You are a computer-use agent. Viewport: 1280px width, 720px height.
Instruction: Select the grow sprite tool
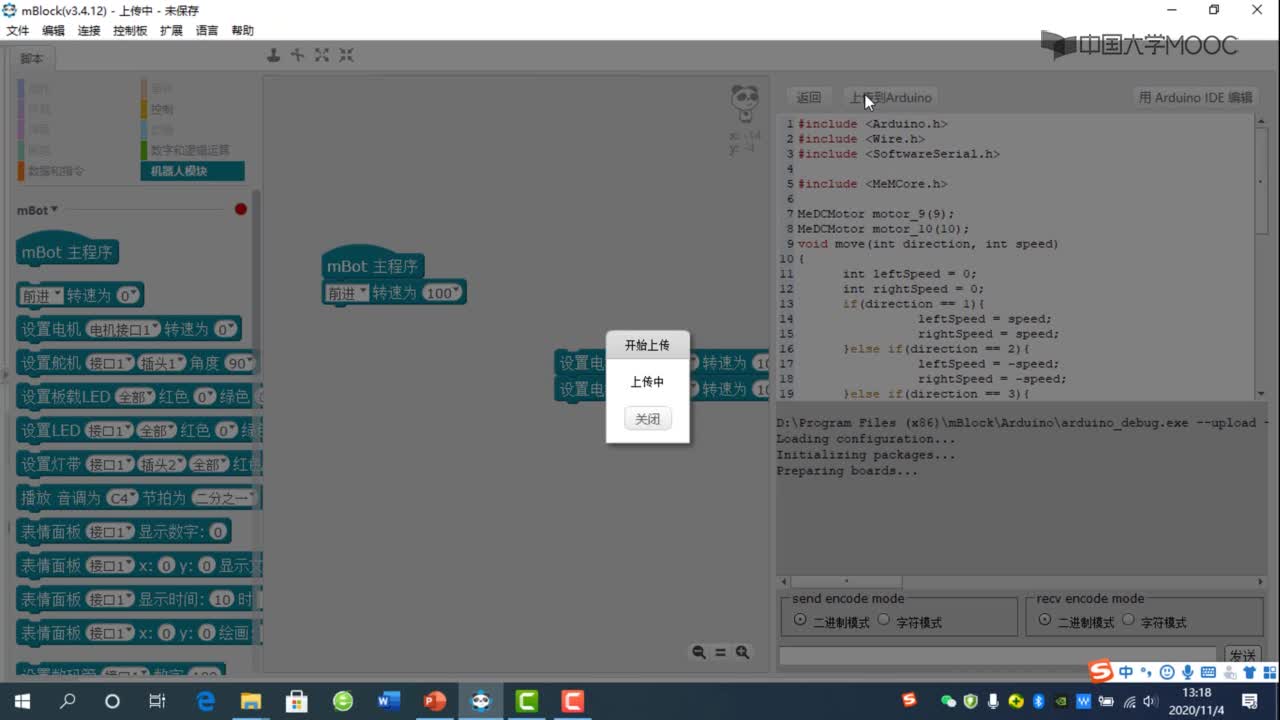point(322,55)
